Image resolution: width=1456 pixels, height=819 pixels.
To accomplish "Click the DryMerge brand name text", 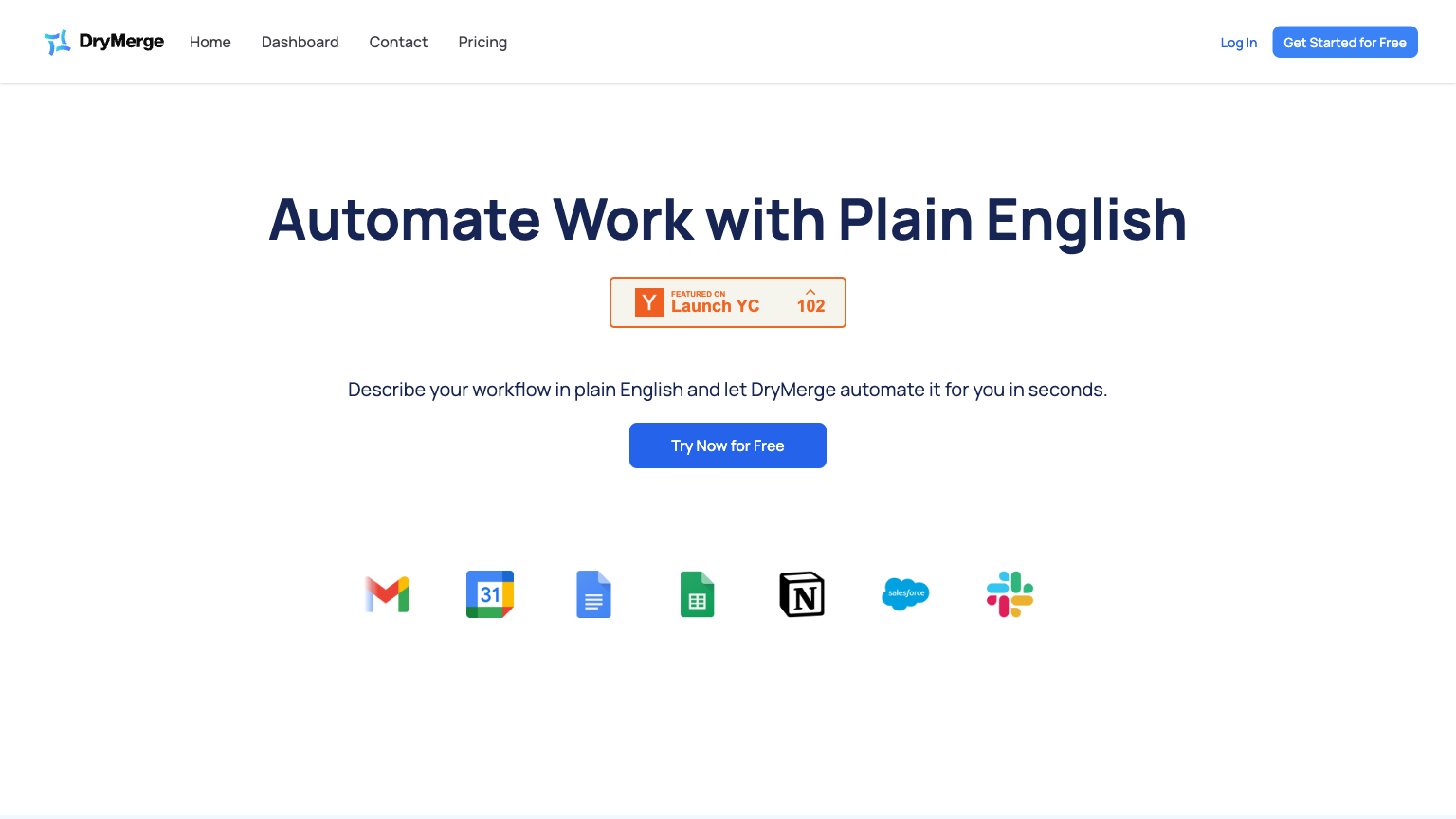I will (x=121, y=42).
